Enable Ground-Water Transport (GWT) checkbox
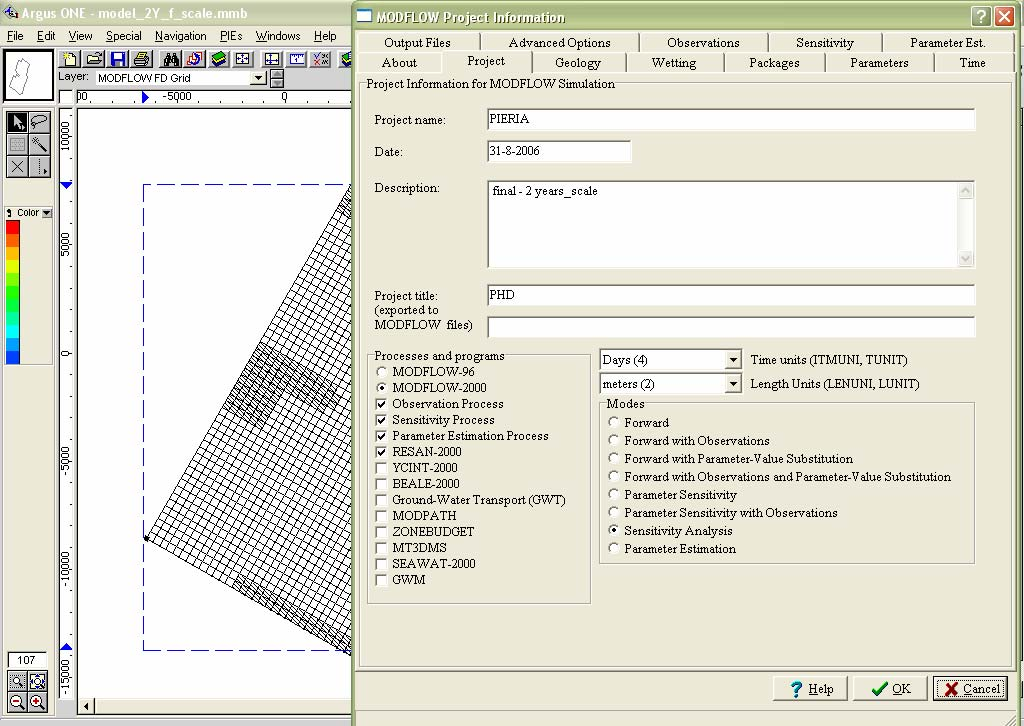This screenshot has height=726, width=1024. pos(381,499)
